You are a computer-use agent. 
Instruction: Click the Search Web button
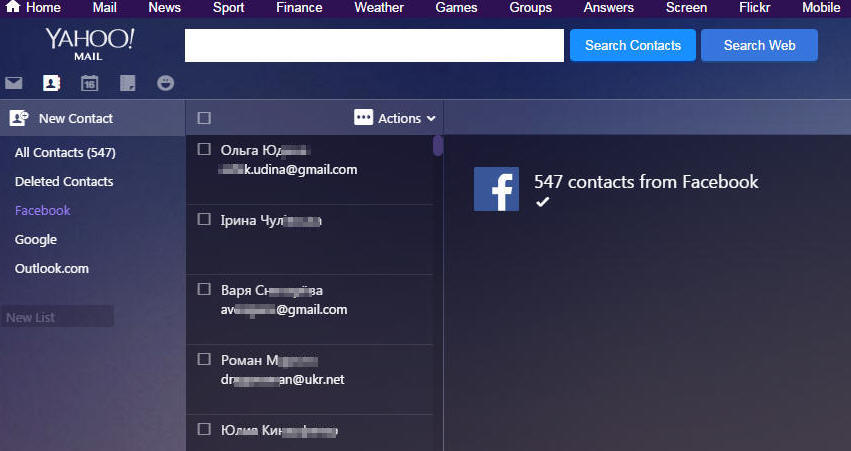pos(759,46)
